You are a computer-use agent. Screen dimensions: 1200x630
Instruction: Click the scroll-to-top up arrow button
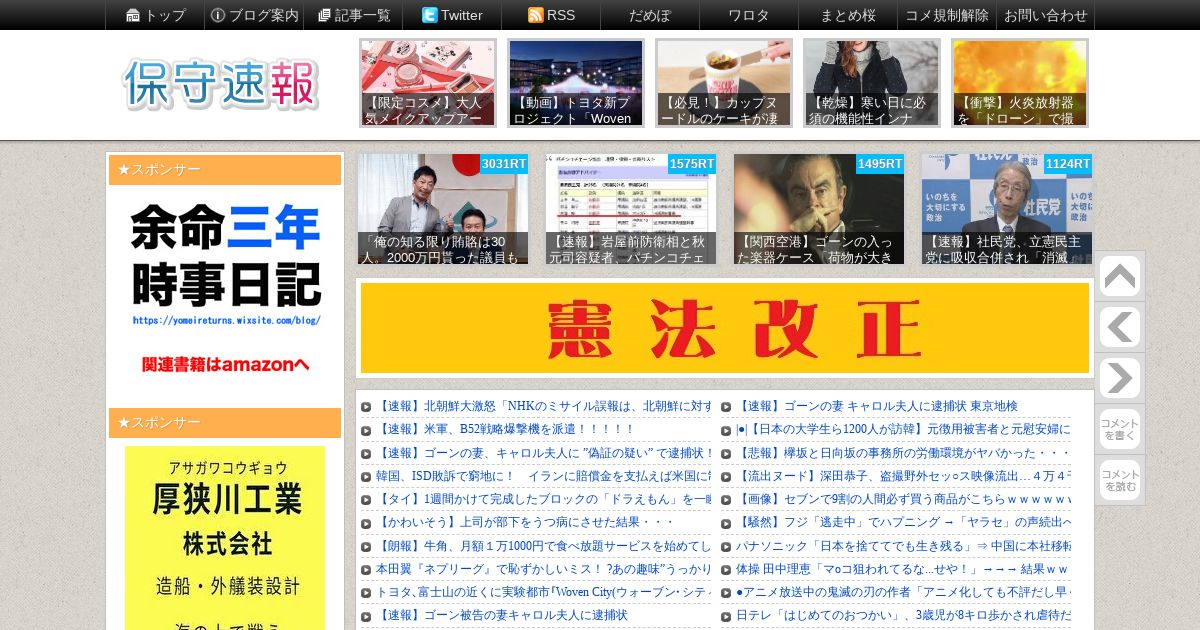1120,276
